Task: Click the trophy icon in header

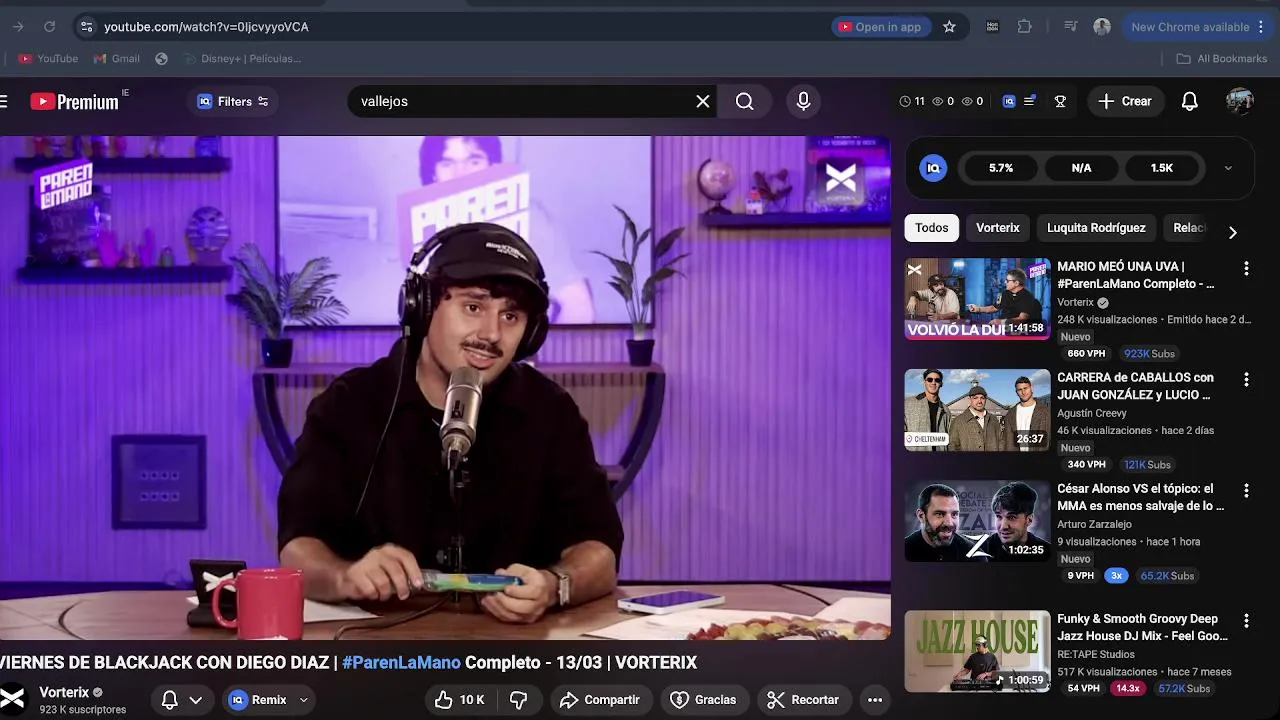Action: (x=1060, y=101)
